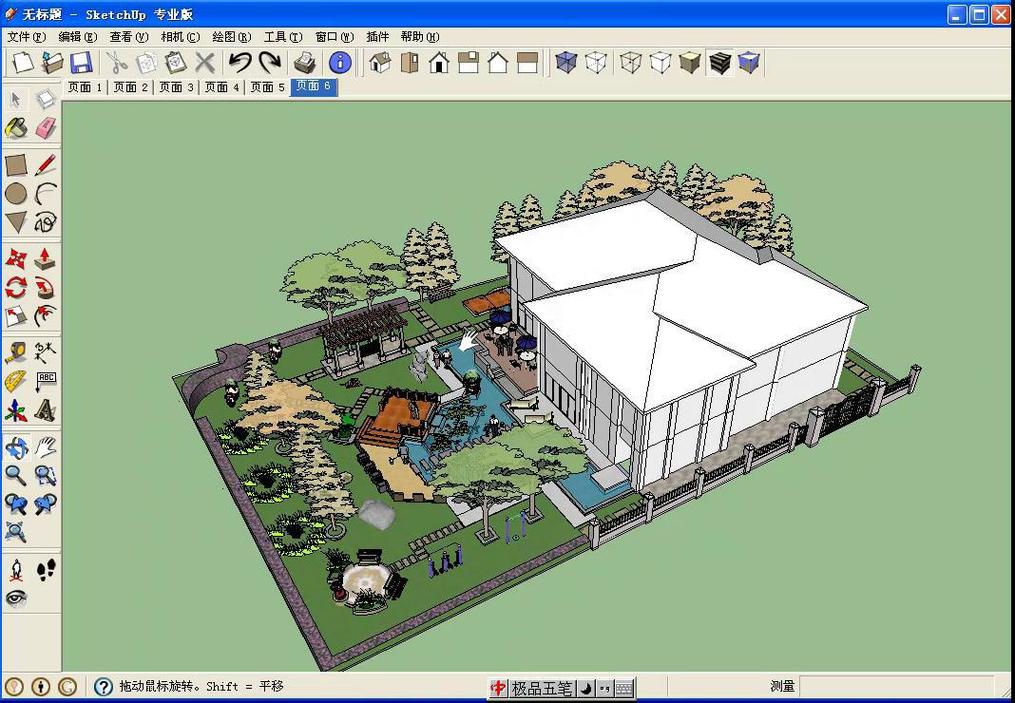
Task: Activate the Orbit tool
Action: click(x=16, y=447)
